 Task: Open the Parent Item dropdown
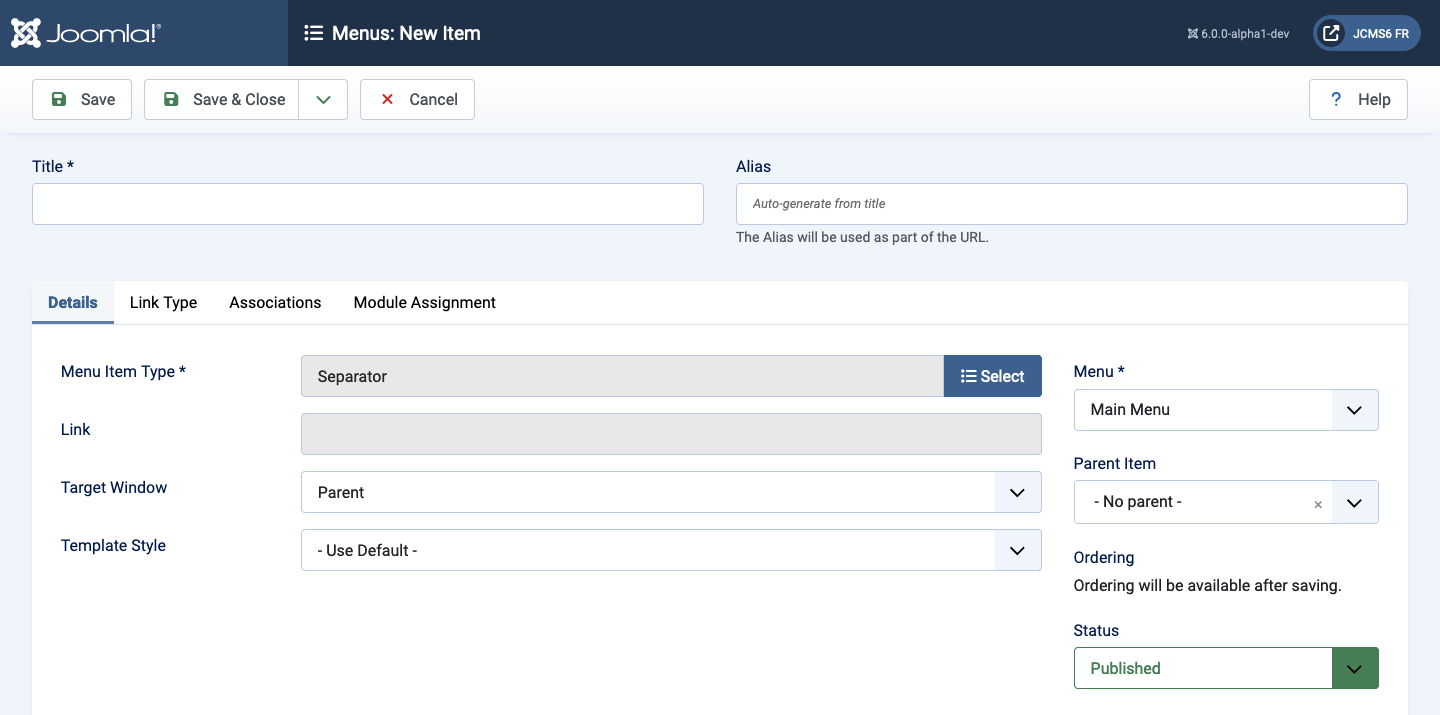point(1355,502)
